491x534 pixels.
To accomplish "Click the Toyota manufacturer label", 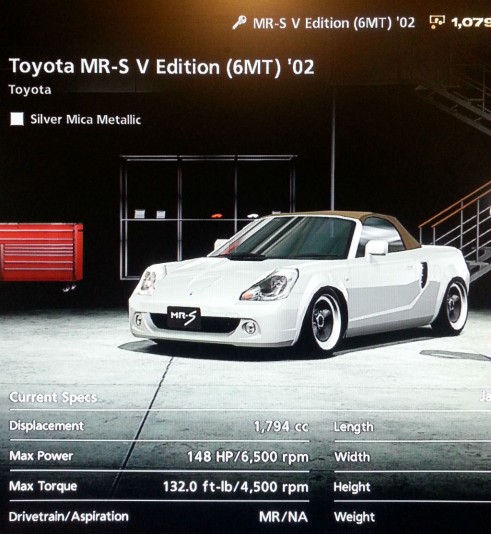I will tap(30, 90).
